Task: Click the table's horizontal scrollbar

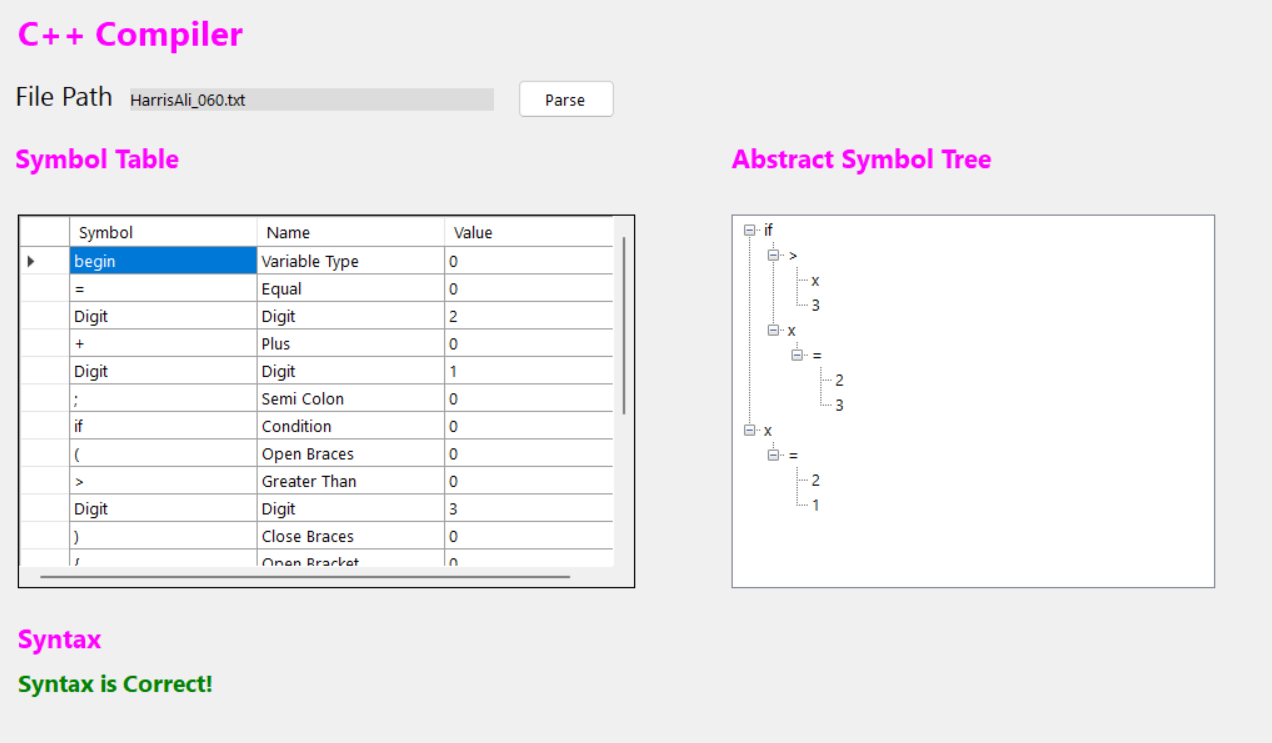Action: pyautogui.click(x=305, y=577)
